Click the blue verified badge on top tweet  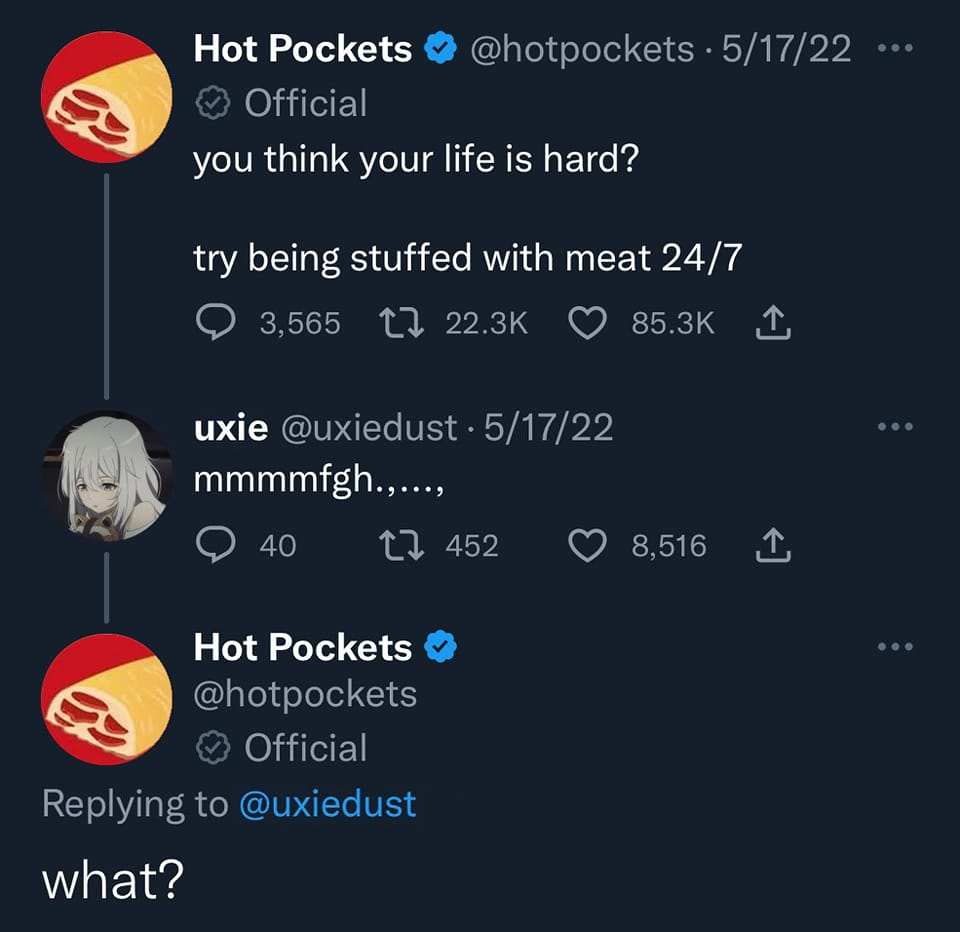click(x=441, y=48)
